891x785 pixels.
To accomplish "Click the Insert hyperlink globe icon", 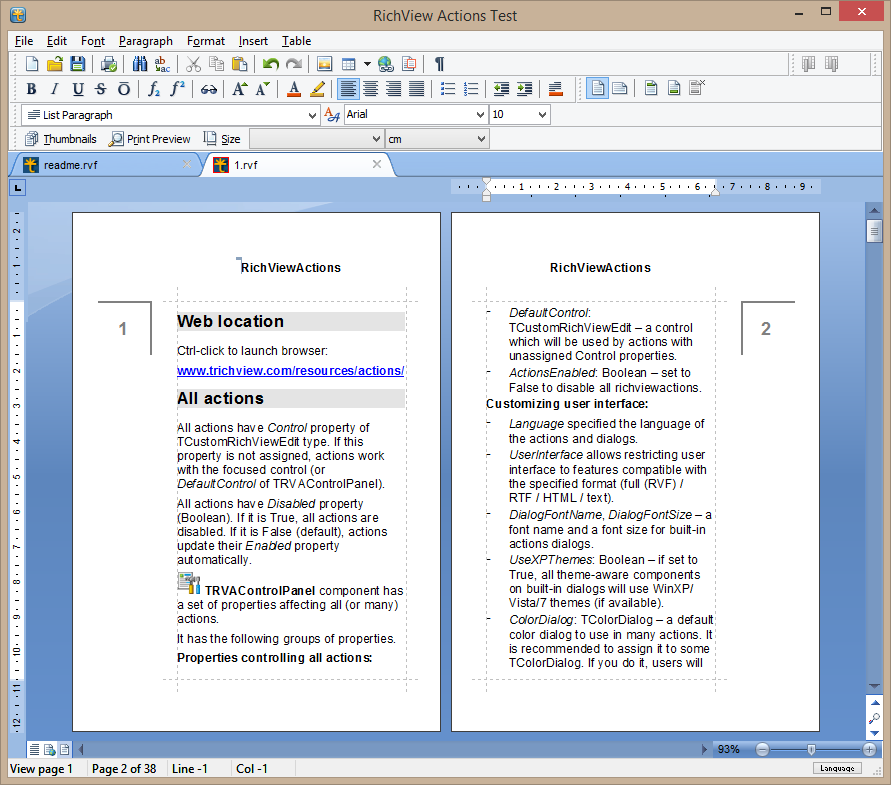I will click(385, 64).
